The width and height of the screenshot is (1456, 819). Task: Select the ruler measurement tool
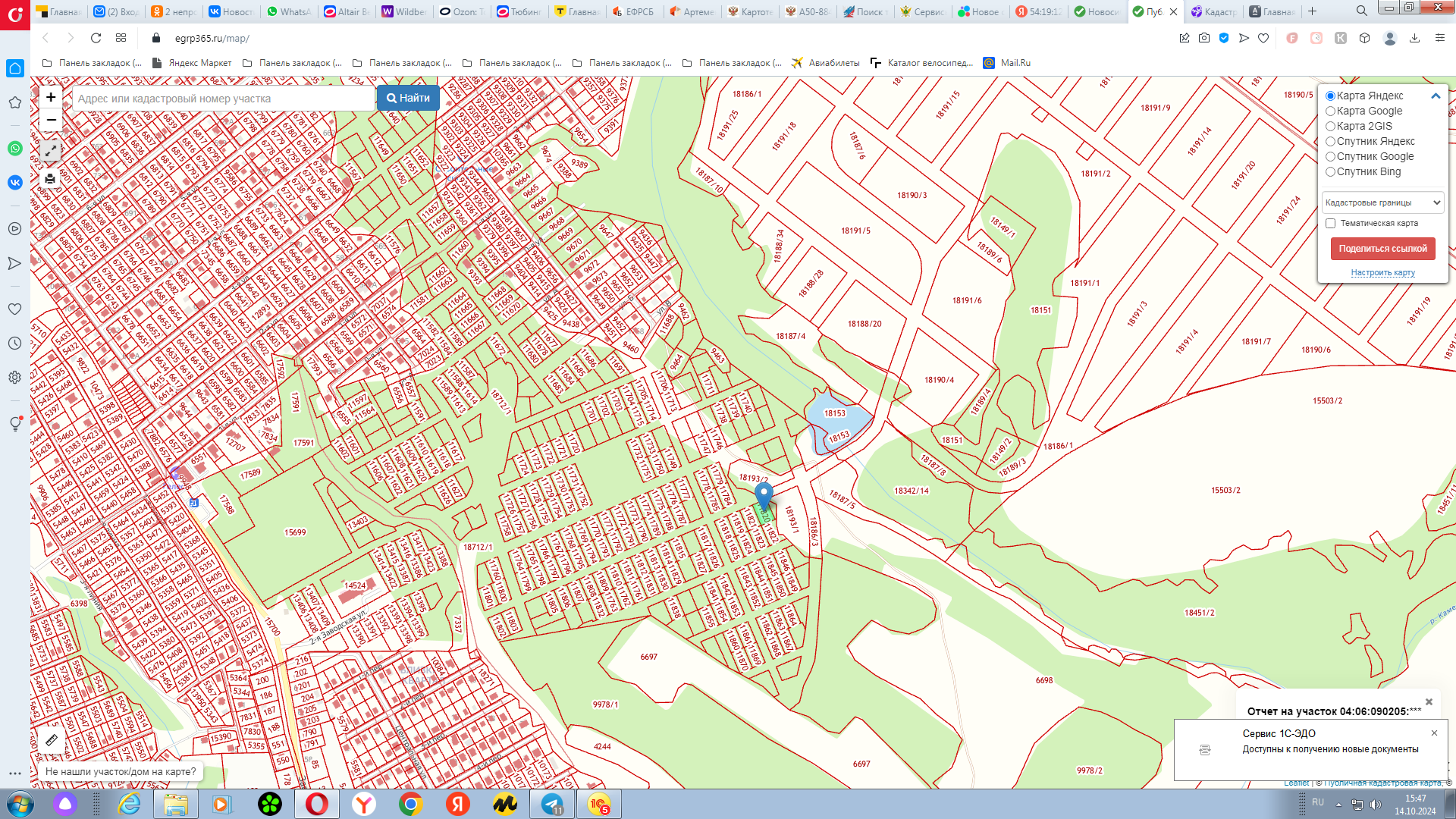tap(52, 740)
